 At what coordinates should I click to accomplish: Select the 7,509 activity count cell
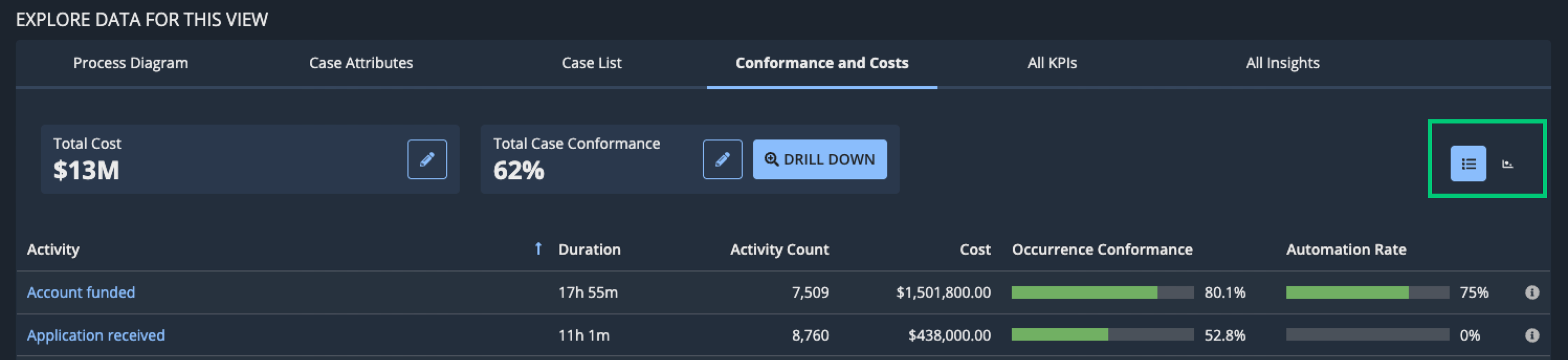(x=810, y=292)
